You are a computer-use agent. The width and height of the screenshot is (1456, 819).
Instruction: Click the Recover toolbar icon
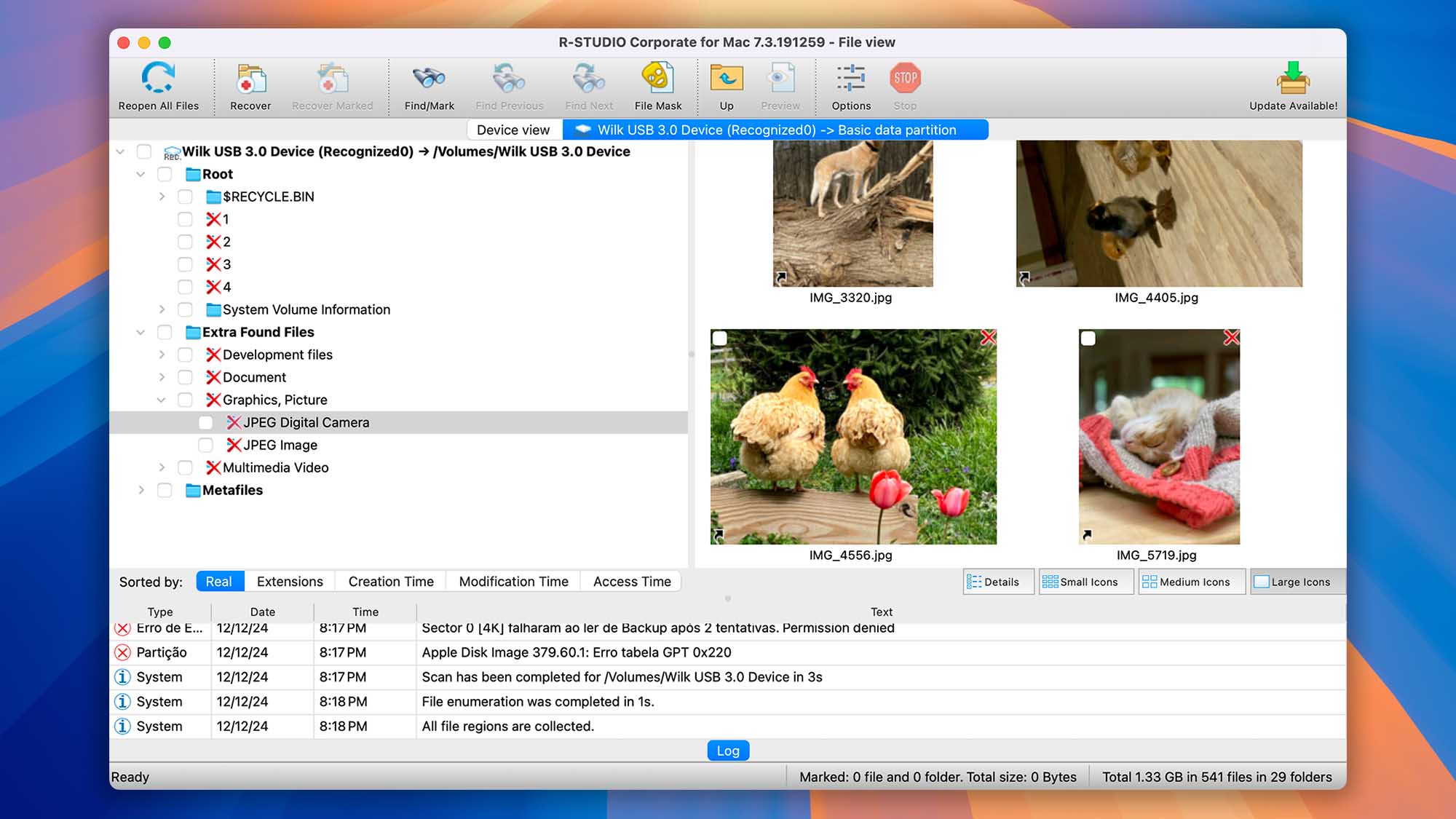pyautogui.click(x=250, y=79)
